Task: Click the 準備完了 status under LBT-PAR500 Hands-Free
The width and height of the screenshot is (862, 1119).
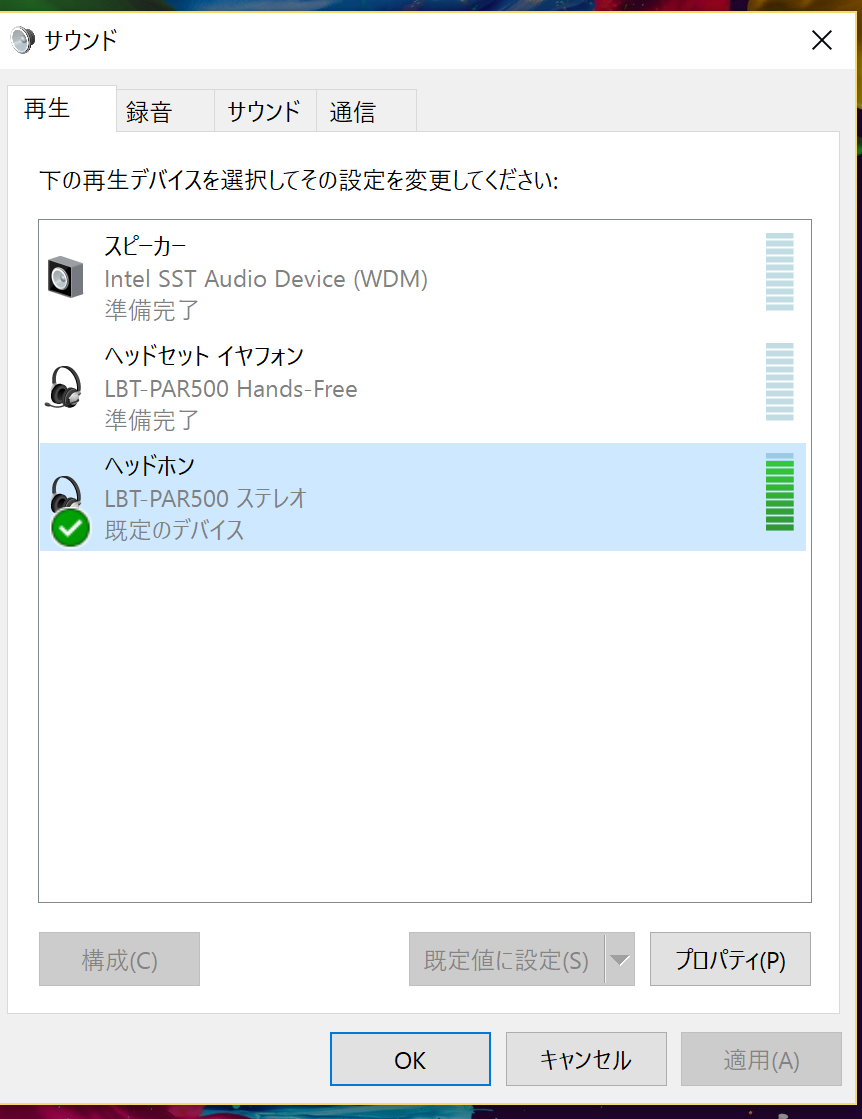Action: [151, 420]
